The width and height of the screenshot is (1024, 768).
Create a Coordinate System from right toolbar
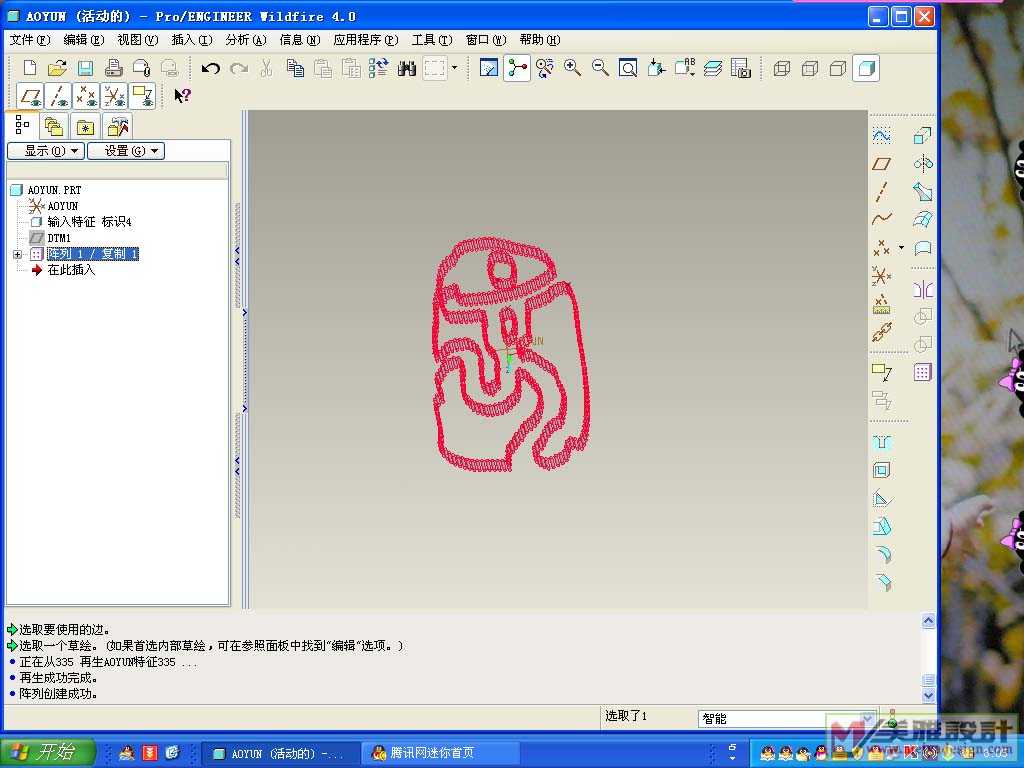pyautogui.click(x=882, y=276)
